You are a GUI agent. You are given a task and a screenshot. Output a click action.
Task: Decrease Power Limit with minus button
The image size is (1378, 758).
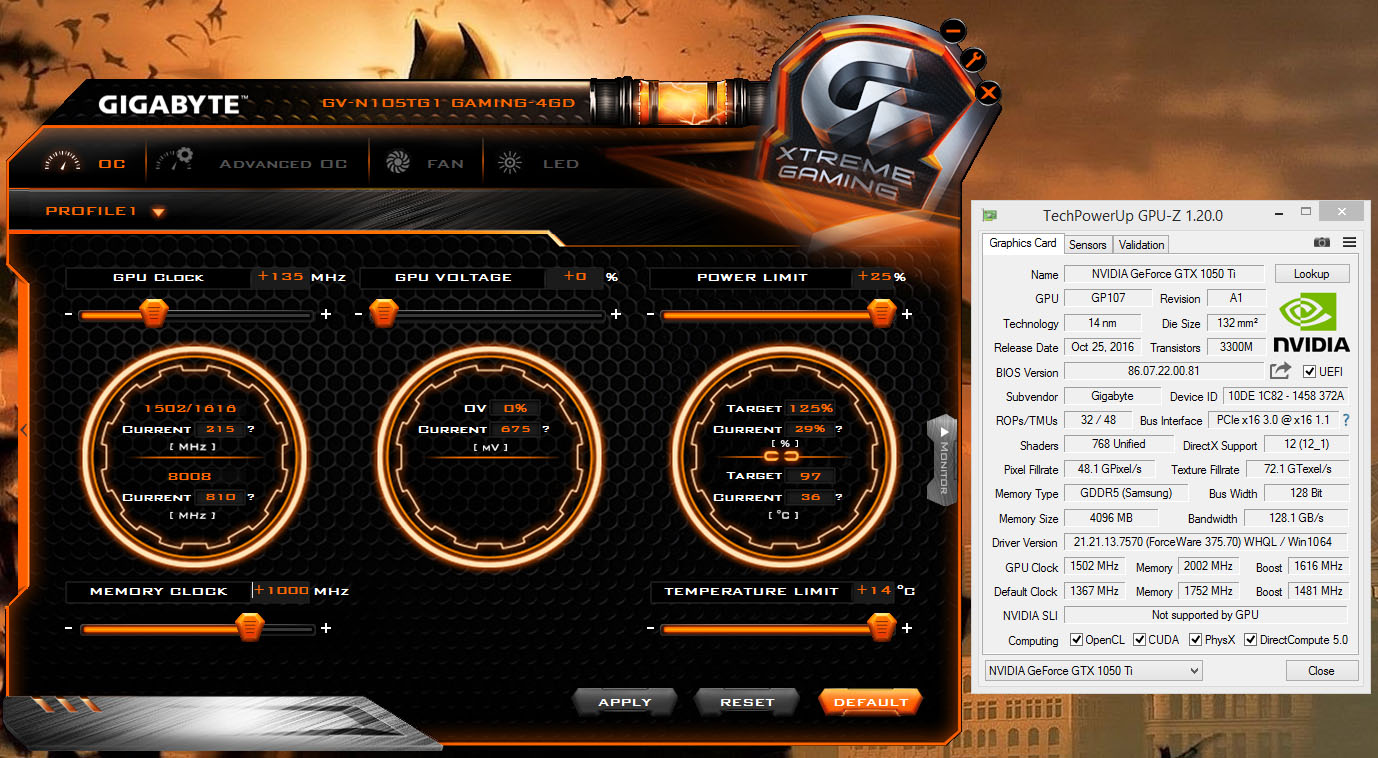(651, 314)
